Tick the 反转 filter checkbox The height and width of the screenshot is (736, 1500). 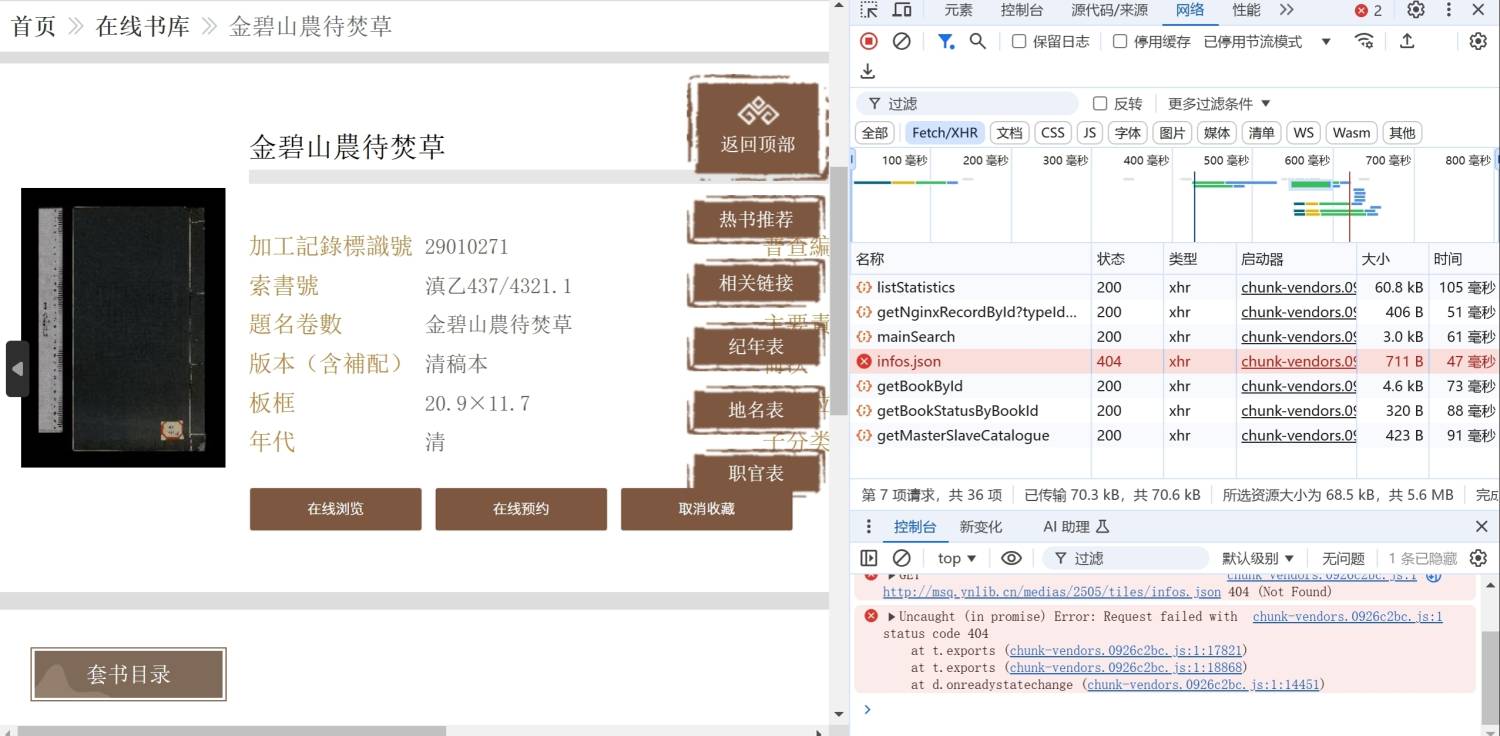[x=1100, y=104]
